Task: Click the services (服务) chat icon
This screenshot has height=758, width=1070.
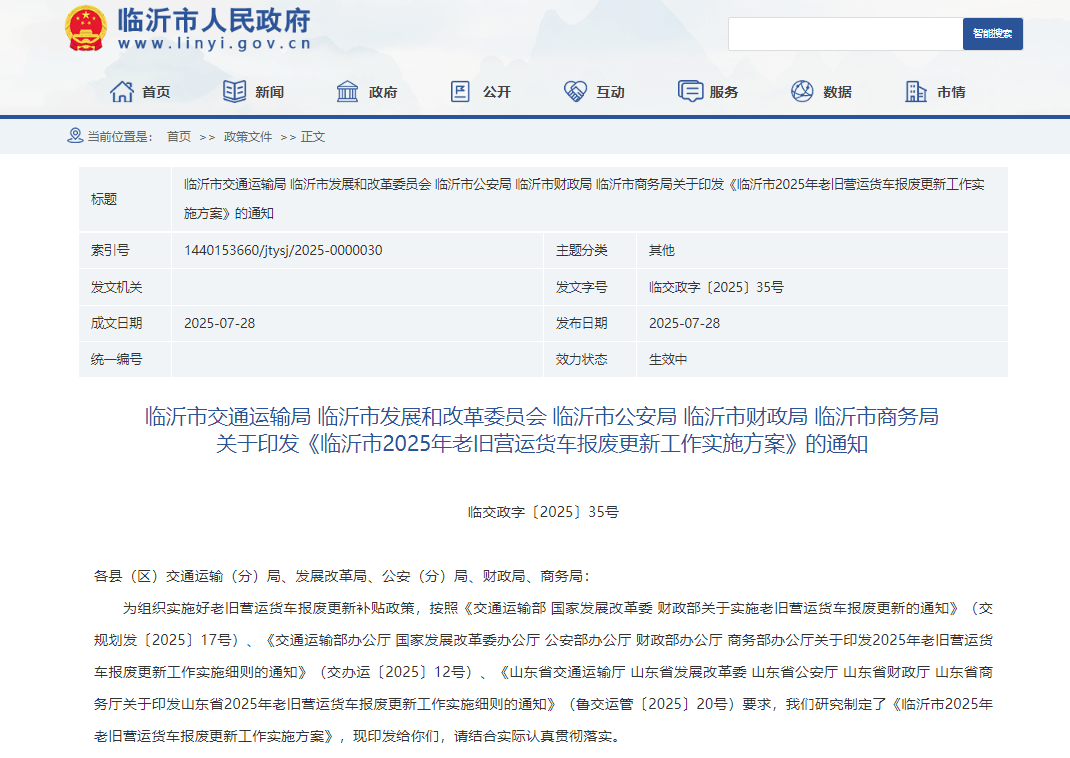Action: tap(690, 92)
